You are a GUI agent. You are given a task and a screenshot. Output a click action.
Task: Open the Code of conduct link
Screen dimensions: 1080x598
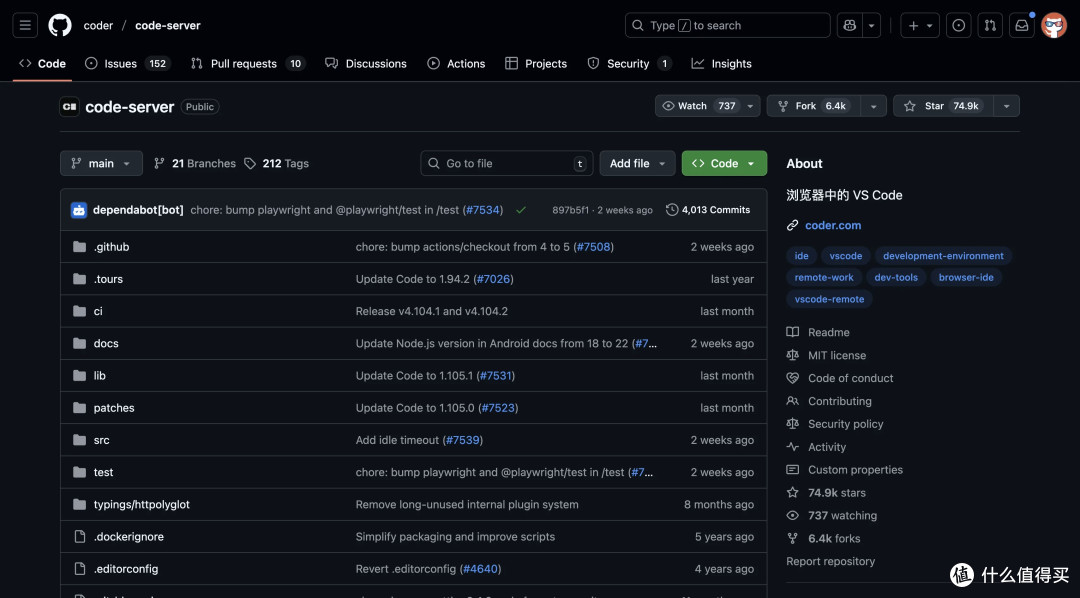pyautogui.click(x=851, y=378)
